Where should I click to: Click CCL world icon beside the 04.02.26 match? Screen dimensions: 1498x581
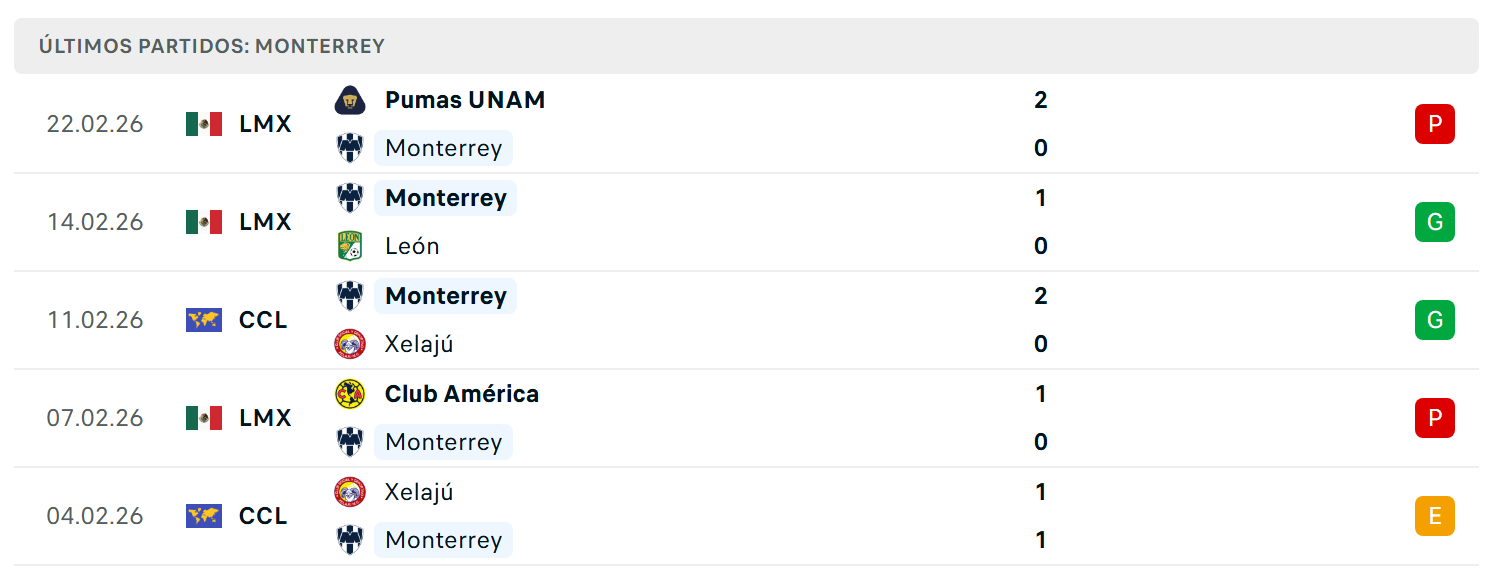[x=204, y=516]
